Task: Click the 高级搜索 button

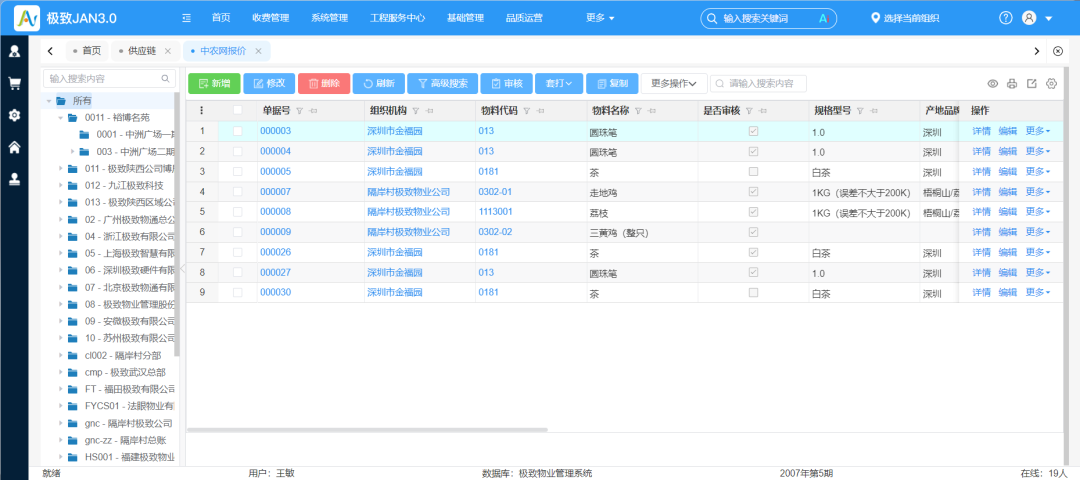Action: 442,84
